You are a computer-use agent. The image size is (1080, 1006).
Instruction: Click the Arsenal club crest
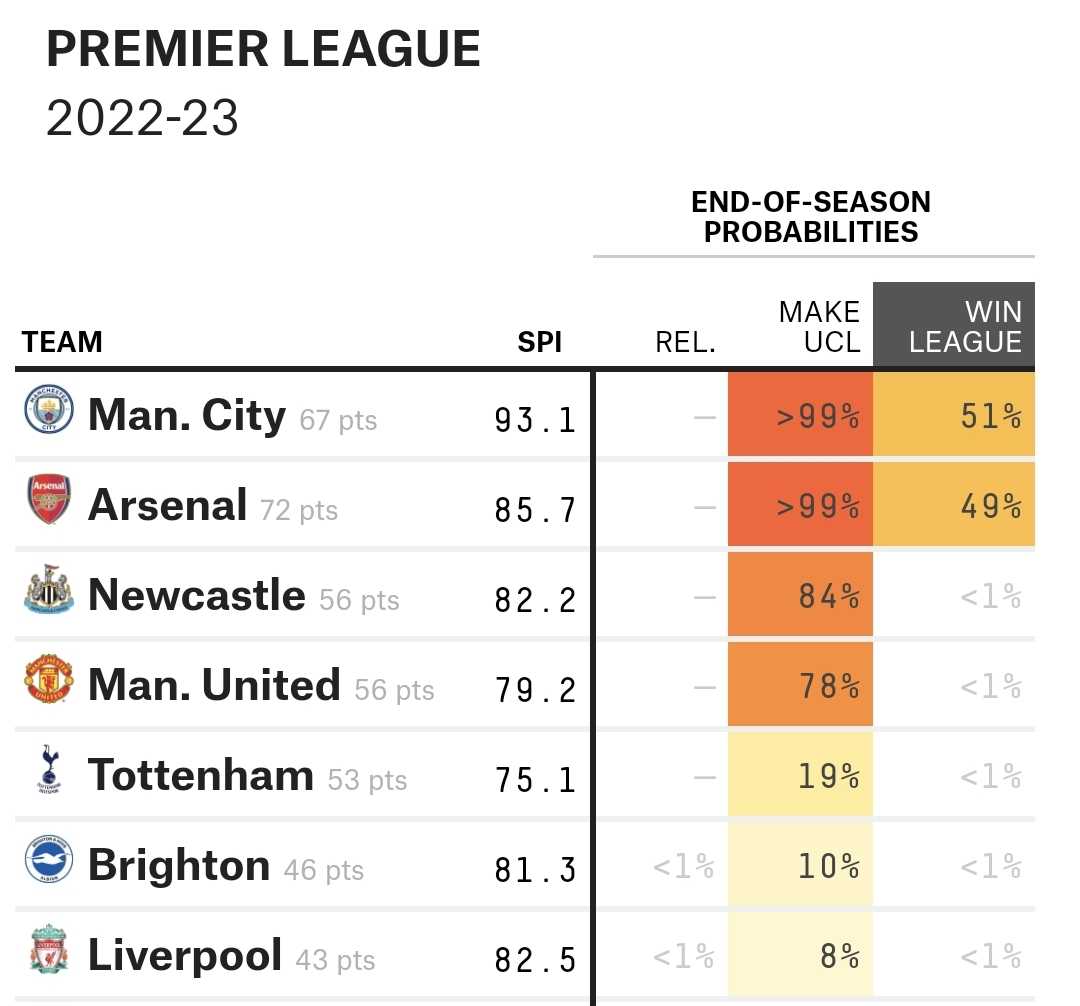49,499
